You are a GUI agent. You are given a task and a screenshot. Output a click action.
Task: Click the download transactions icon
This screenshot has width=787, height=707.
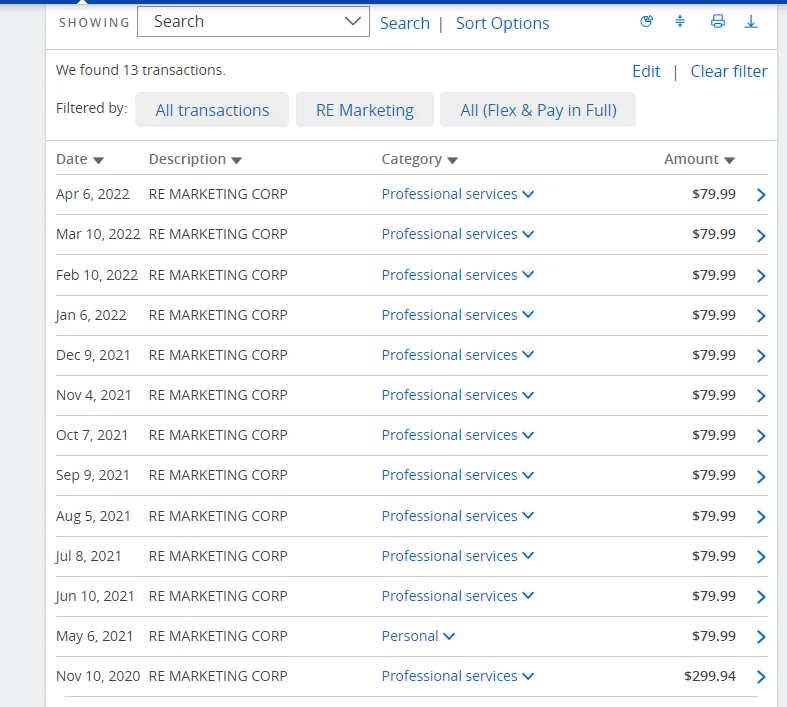point(750,21)
